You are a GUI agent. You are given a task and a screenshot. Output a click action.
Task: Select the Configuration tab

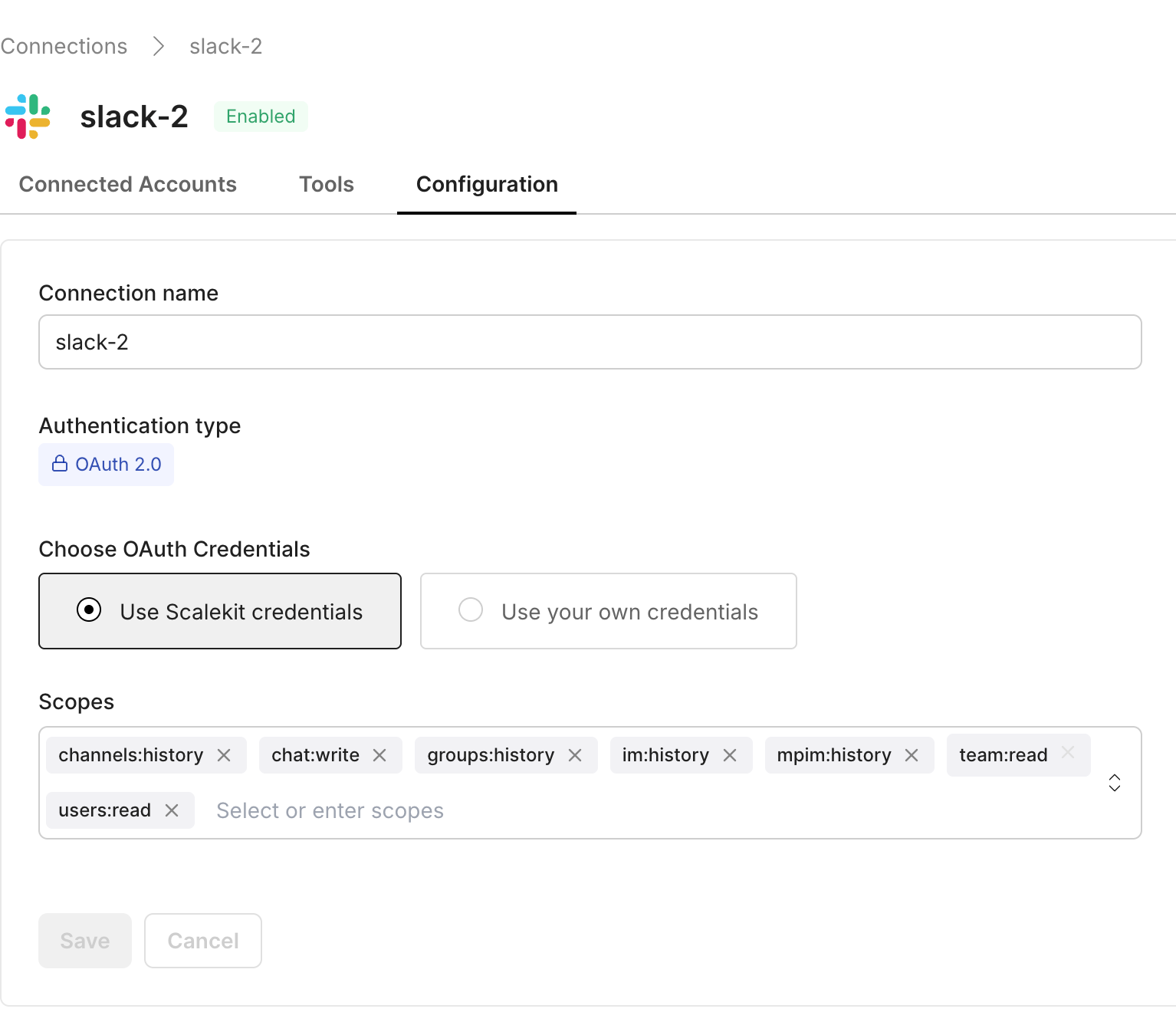487,184
